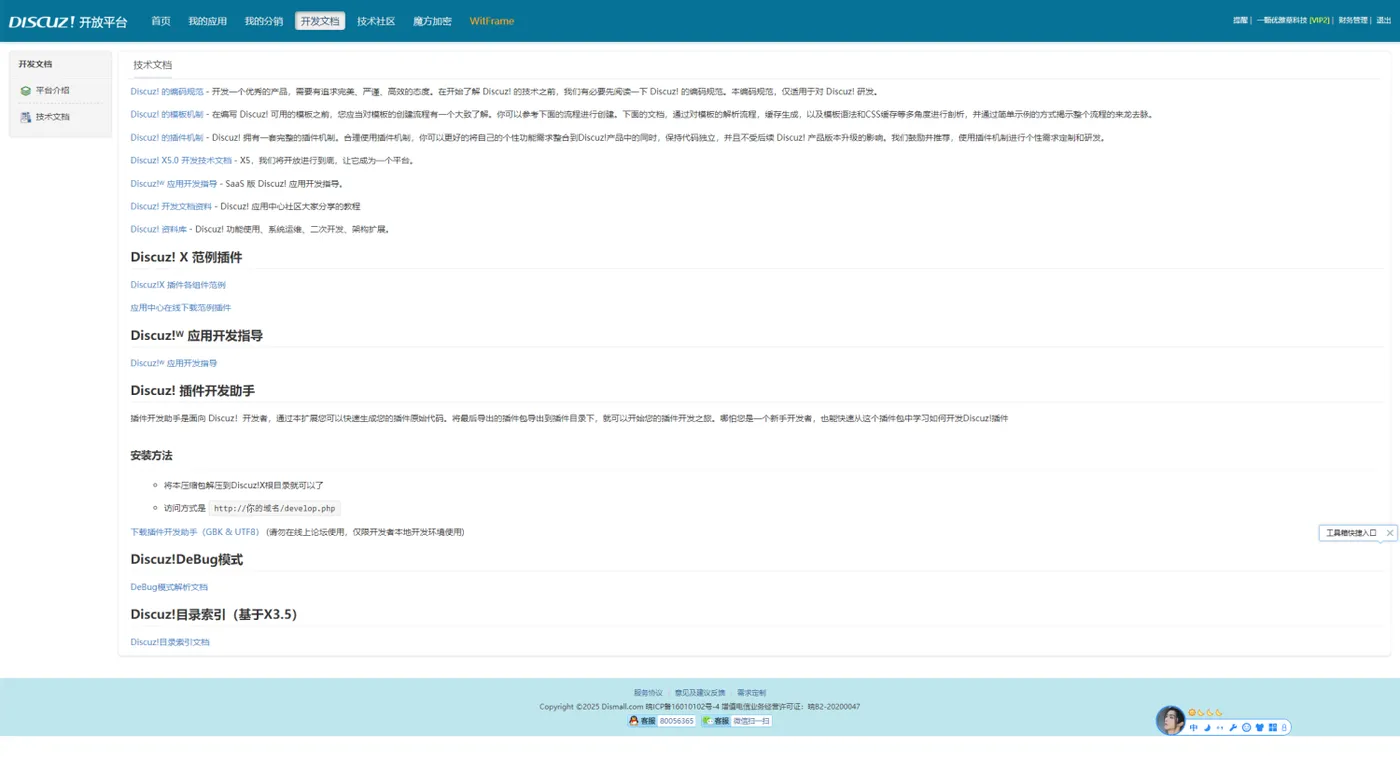This screenshot has width=1400, height=775.
Task: Click the 安装方法 subheading
Action: (151, 455)
